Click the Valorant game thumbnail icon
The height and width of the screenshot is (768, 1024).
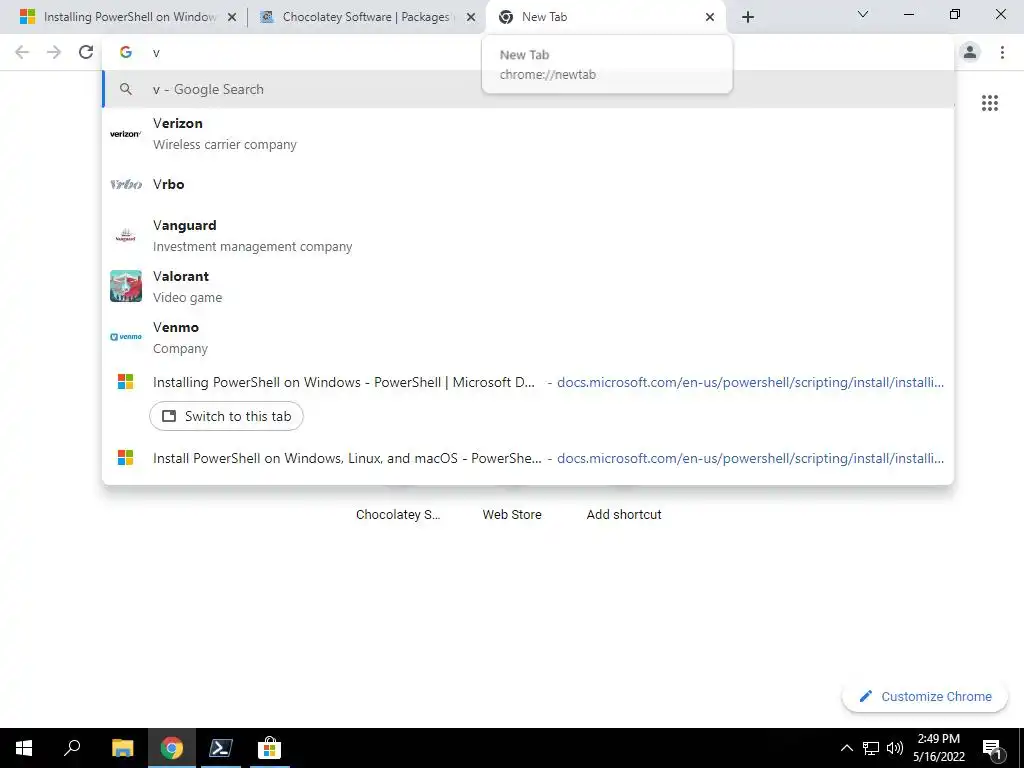point(125,286)
